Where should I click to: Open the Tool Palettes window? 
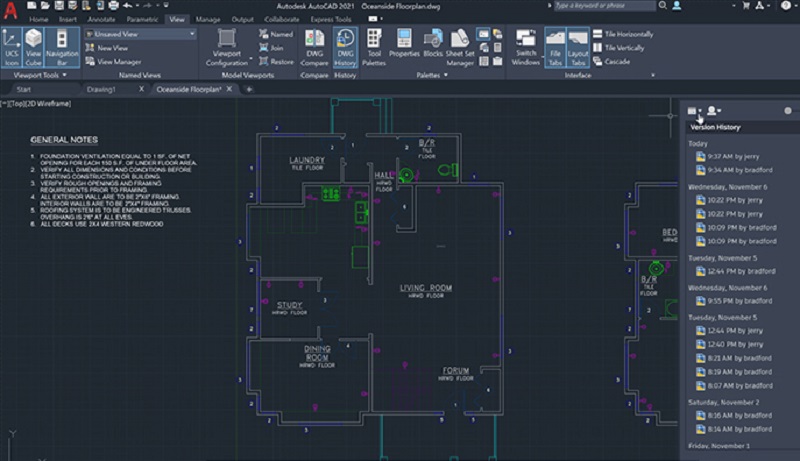point(374,47)
